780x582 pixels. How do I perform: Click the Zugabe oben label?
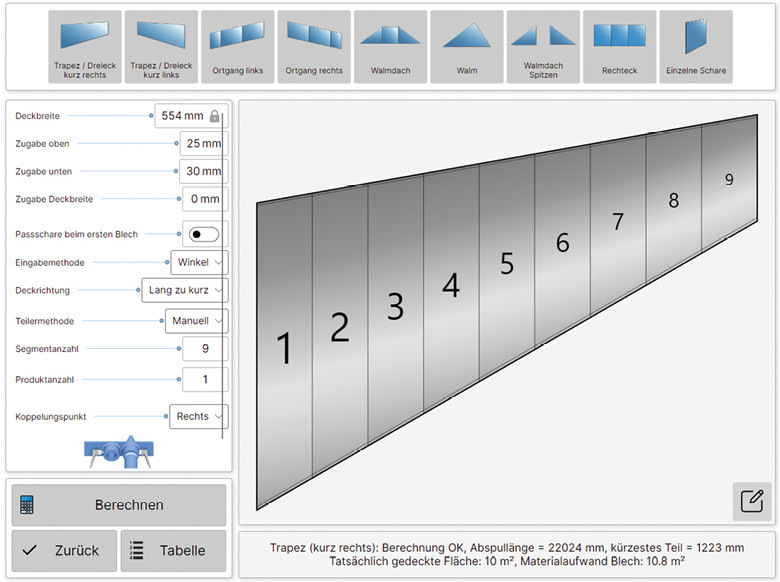point(42,144)
